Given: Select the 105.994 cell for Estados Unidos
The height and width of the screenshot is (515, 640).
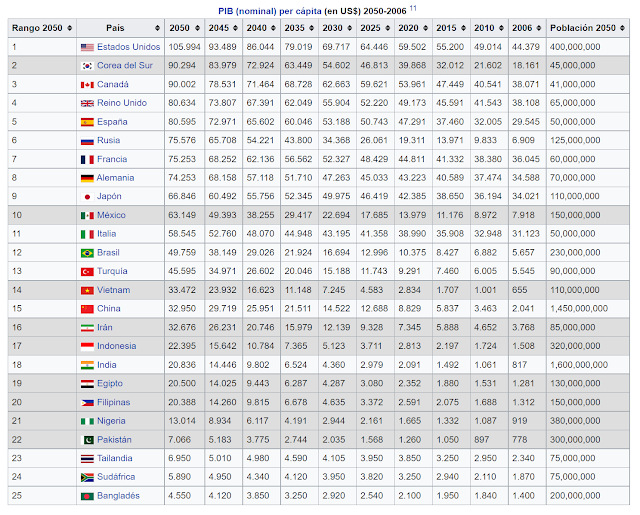Looking at the screenshot, I should 184,47.
